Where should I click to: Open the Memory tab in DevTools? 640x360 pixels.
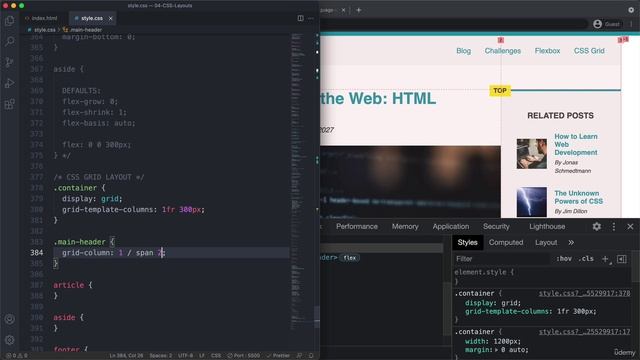click(405, 227)
